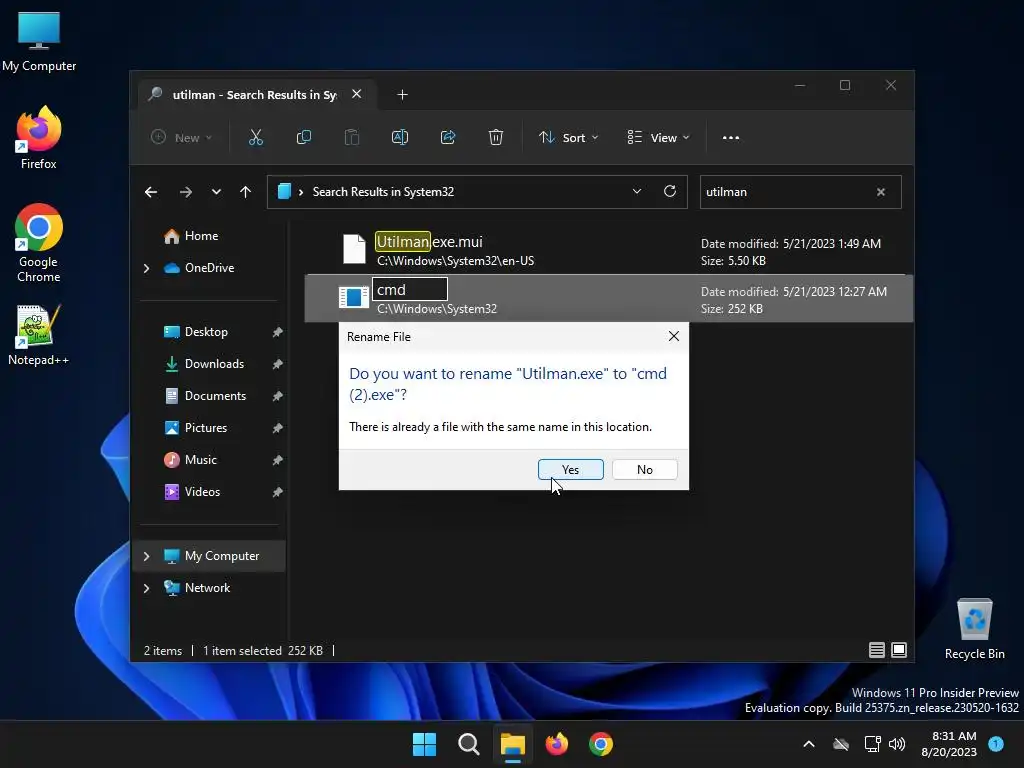1024x768 pixels.
Task: Open Music in navigation pane
Action: (190, 460)
